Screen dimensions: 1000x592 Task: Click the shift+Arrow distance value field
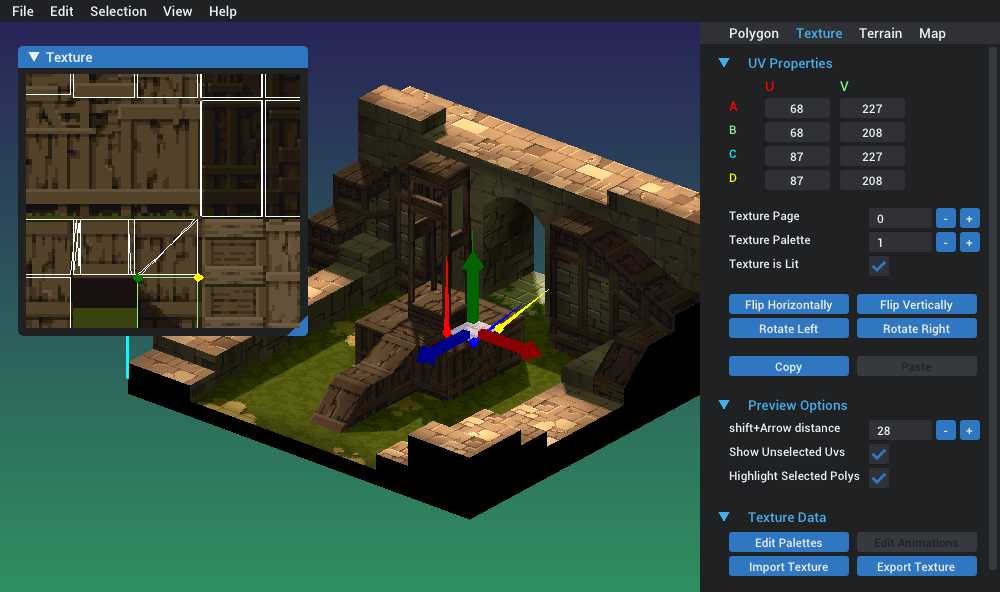(900, 430)
